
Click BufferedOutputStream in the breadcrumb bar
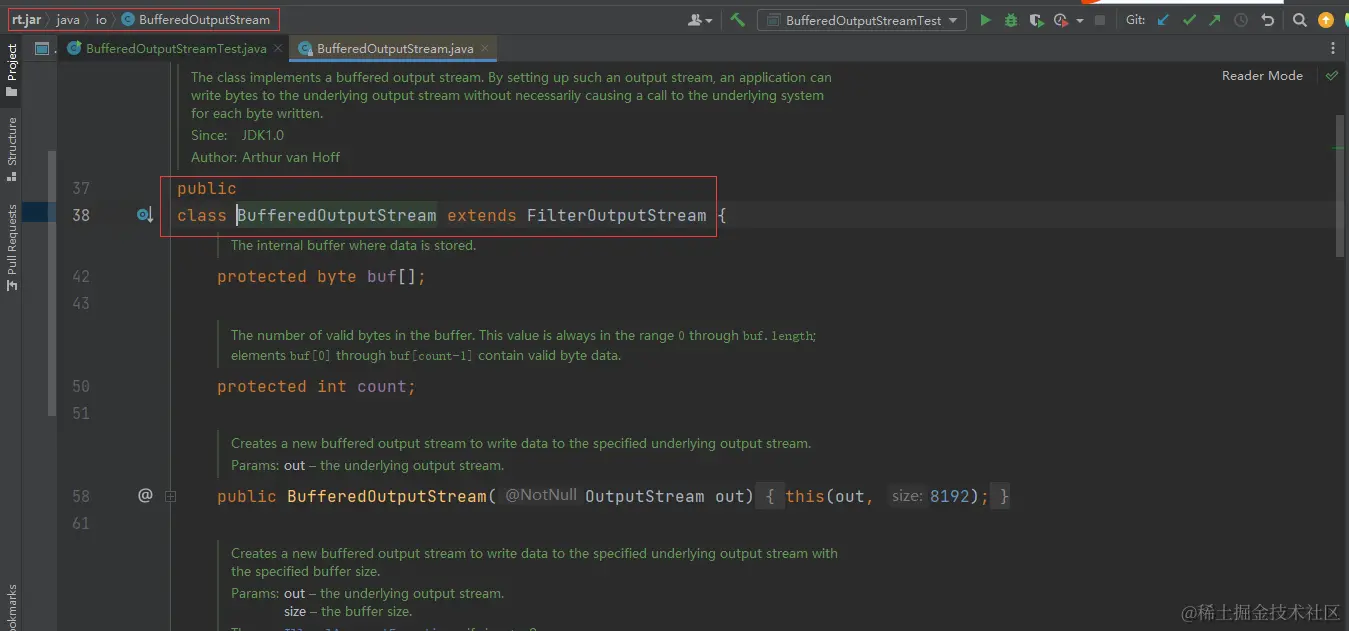196,20
